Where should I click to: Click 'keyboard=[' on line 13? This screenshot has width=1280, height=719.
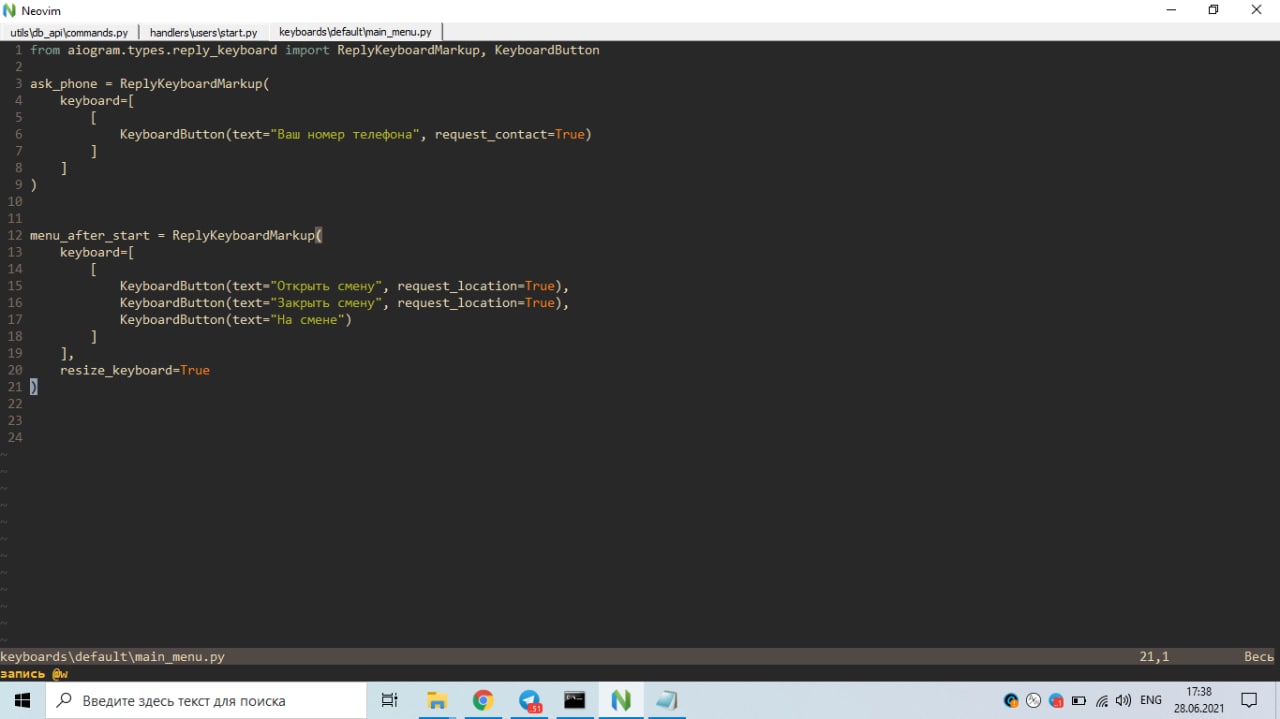click(97, 253)
